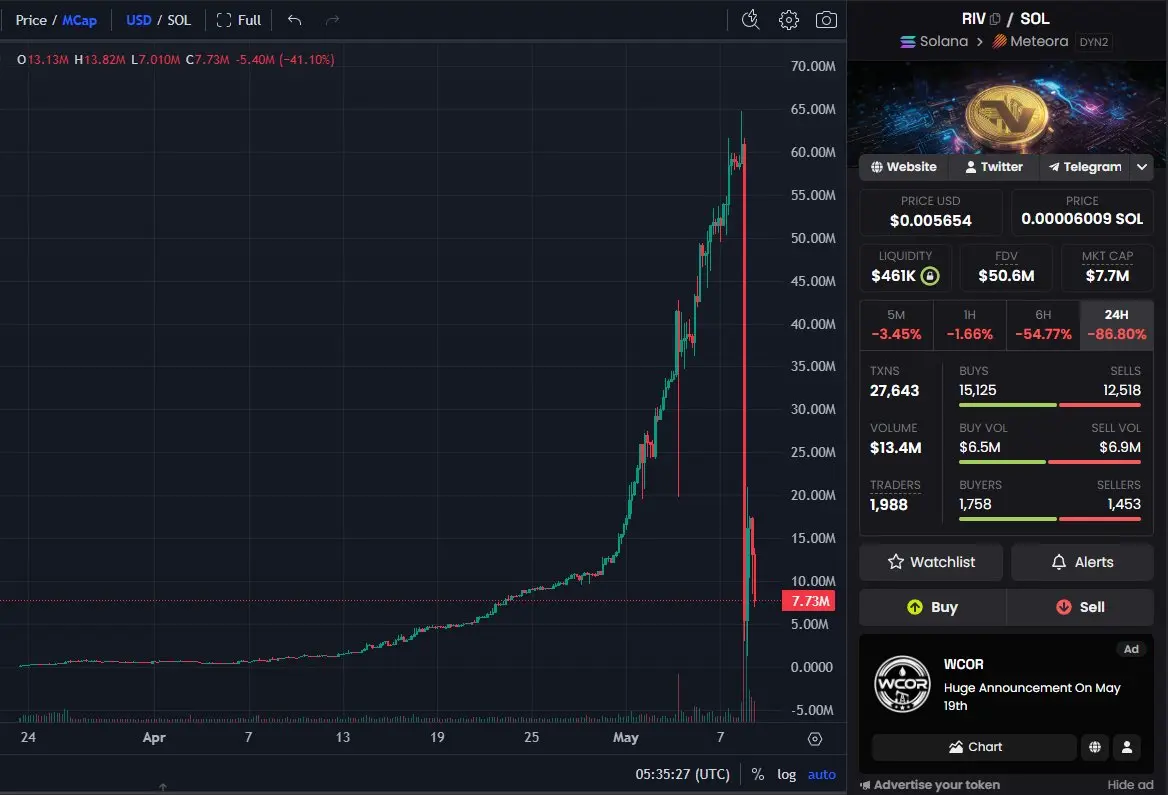Open the WCOR ad profile person icon

point(1126,747)
